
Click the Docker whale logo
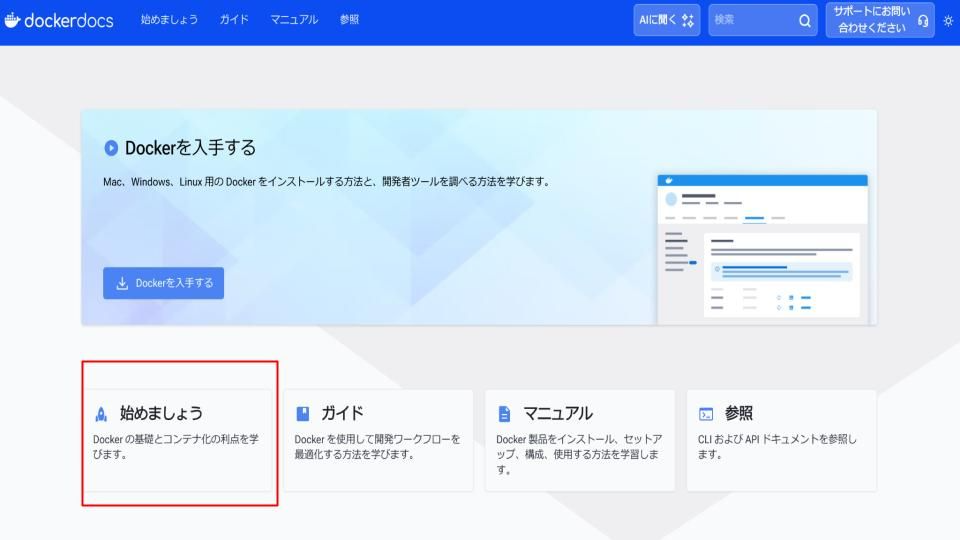[12, 21]
